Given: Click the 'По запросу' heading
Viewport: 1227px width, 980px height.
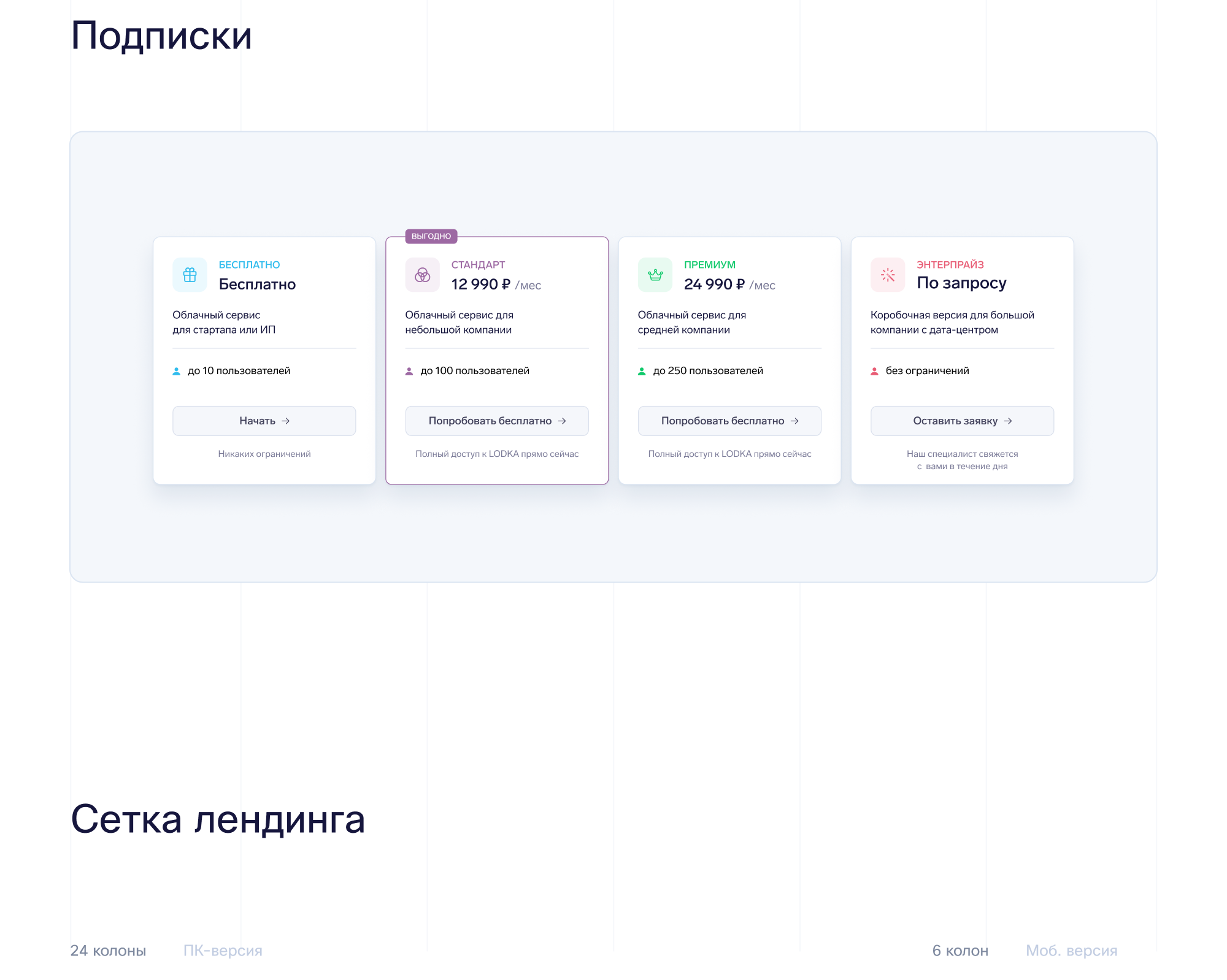Looking at the screenshot, I should tap(961, 283).
